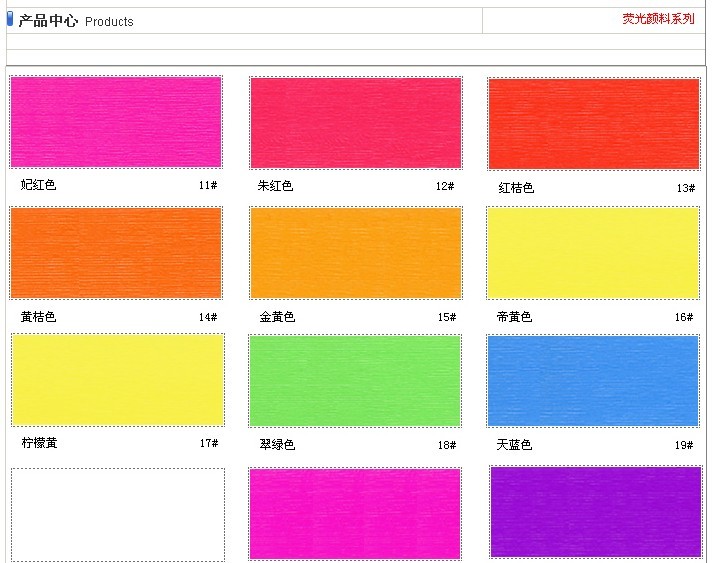Click the empty white swatch box
719x563 pixels.
(x=118, y=515)
